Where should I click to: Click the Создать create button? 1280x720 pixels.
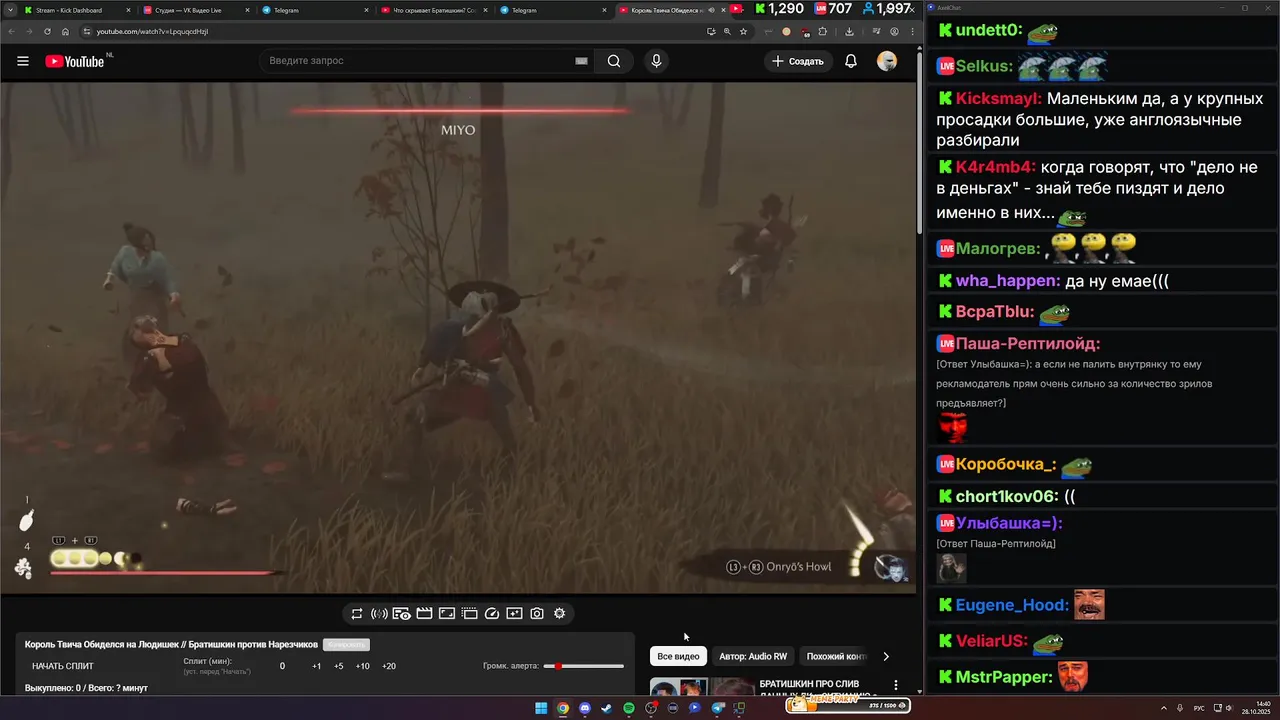click(x=798, y=61)
